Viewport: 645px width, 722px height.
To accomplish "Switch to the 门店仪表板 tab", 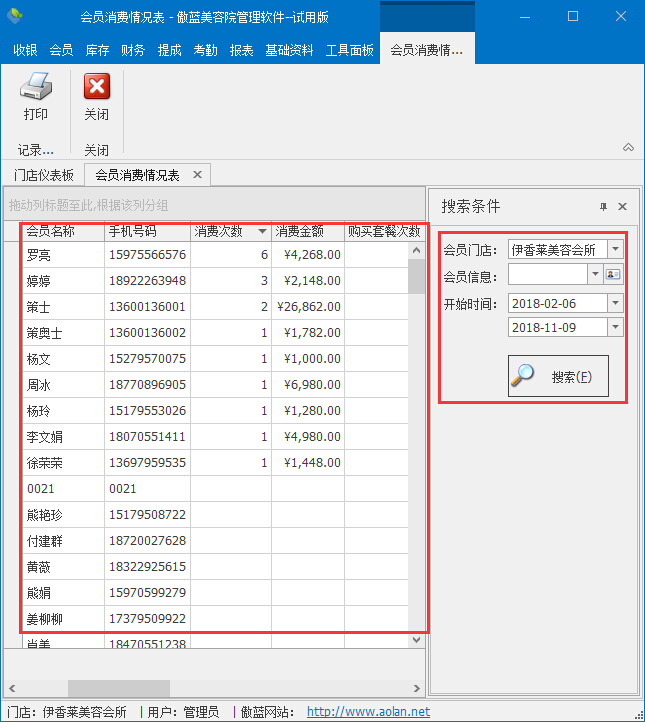I will pos(44,175).
